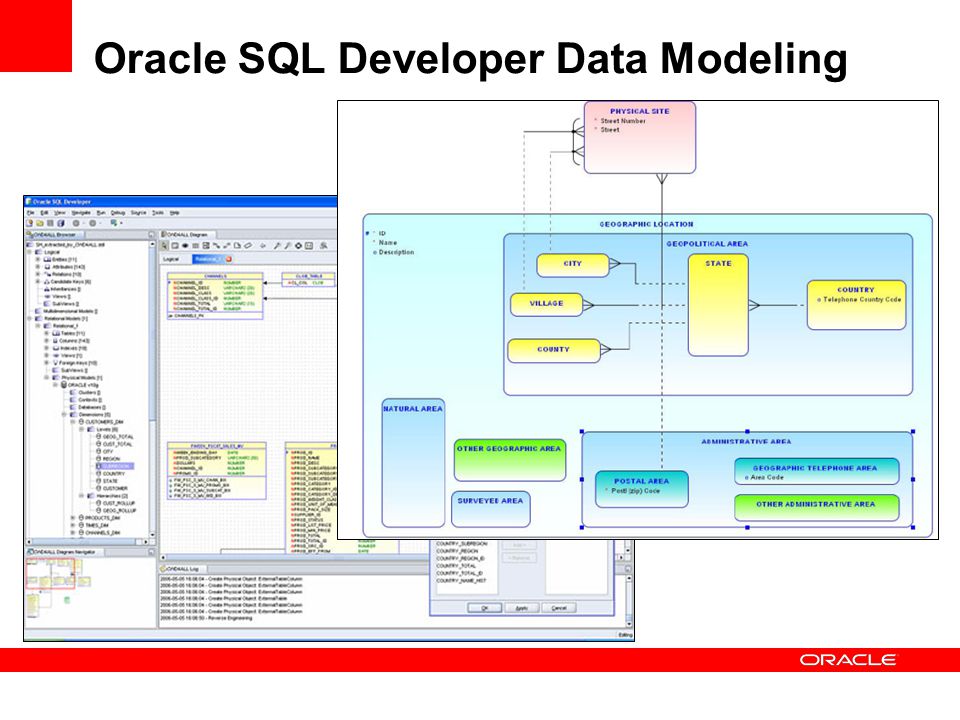
Task: Open the Navigate menu
Action: (x=81, y=212)
